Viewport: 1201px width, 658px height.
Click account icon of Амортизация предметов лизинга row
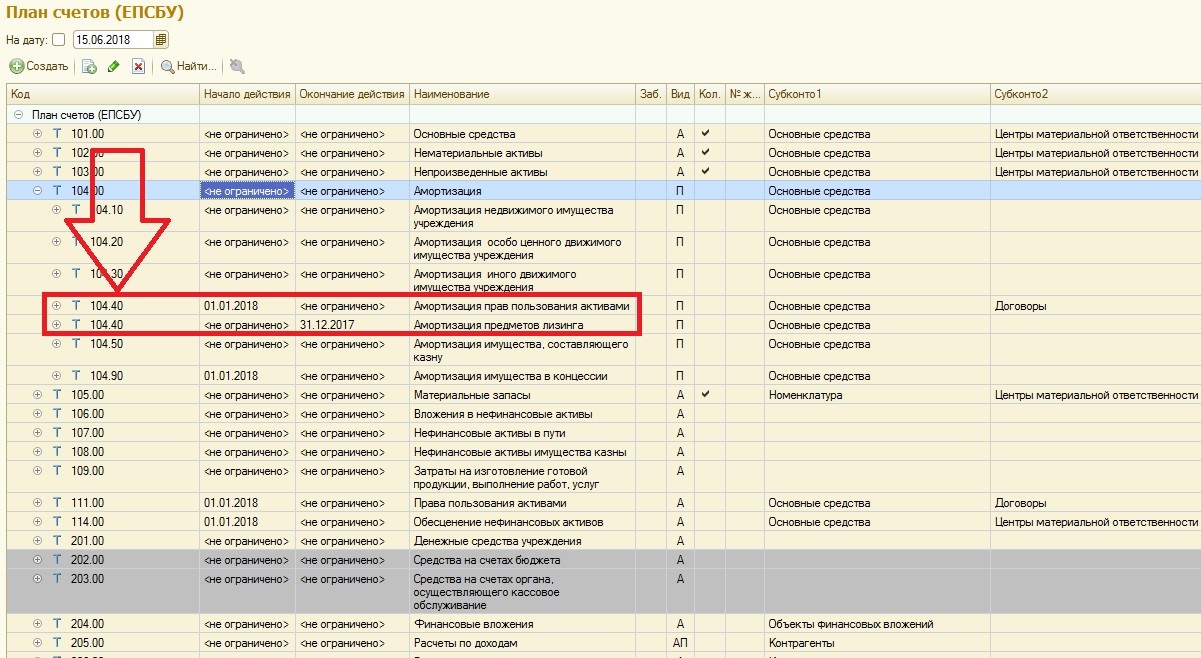pyautogui.click(x=76, y=325)
